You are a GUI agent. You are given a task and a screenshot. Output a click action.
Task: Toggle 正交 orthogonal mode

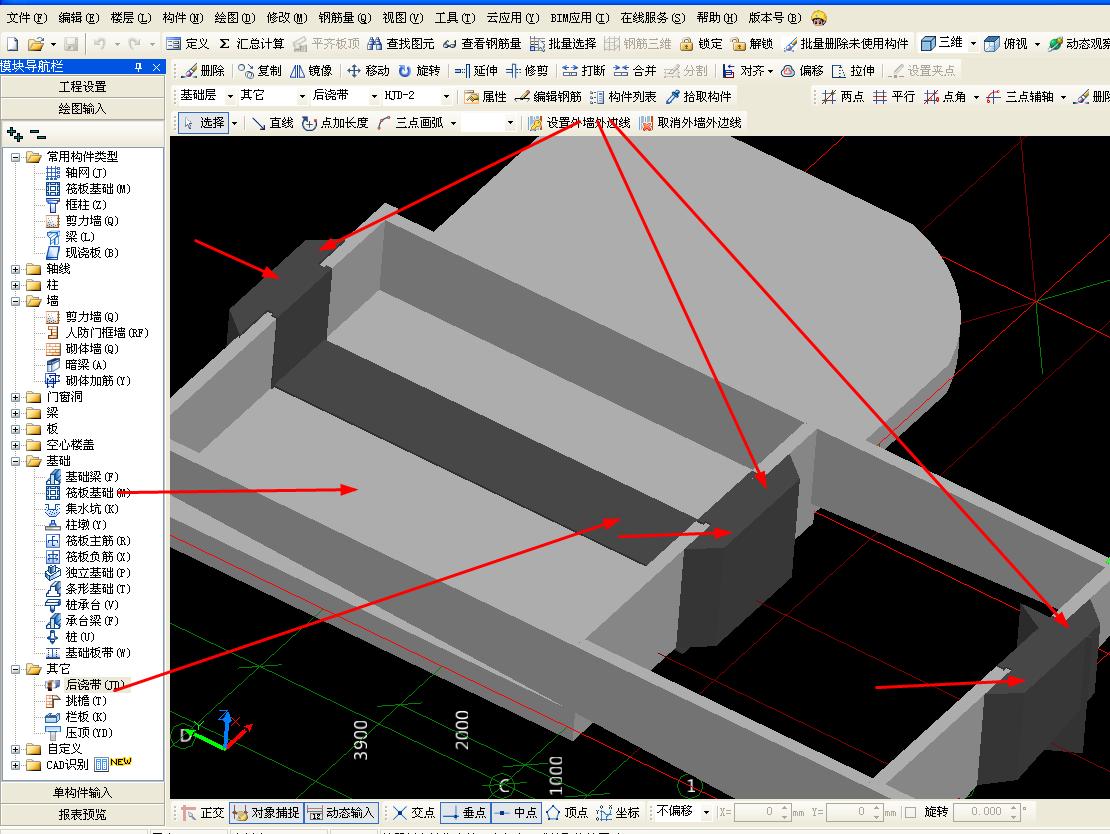[202, 812]
